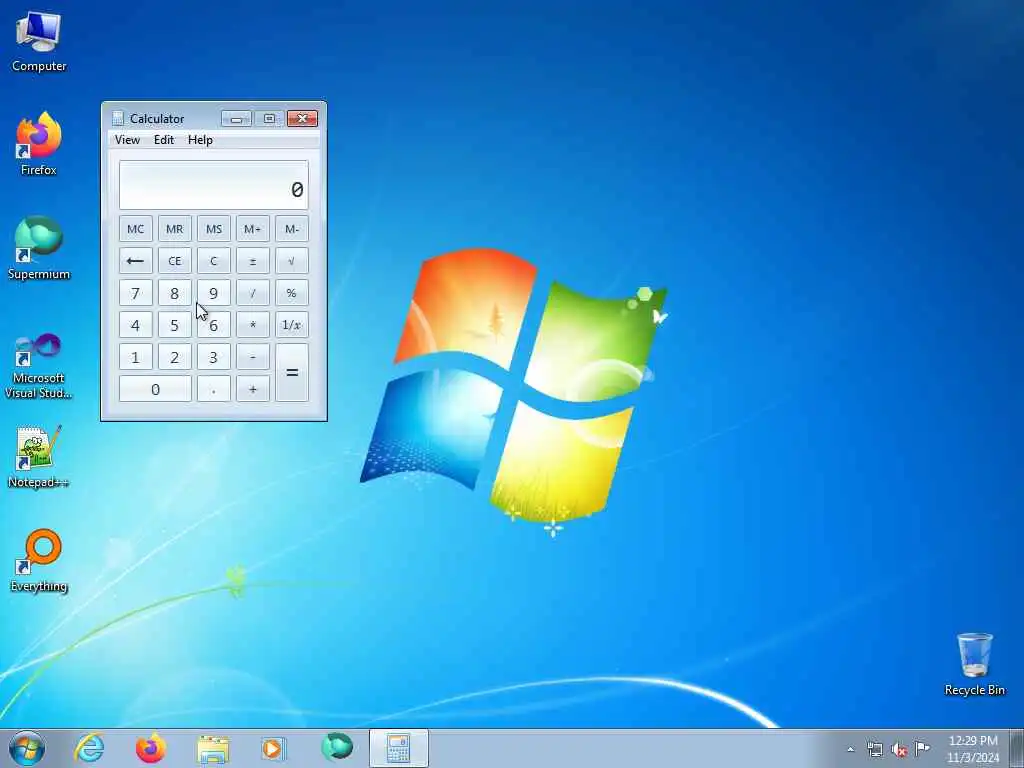Click the Show desktop strip
Viewport: 1024px width, 768px height.
click(x=1017, y=748)
